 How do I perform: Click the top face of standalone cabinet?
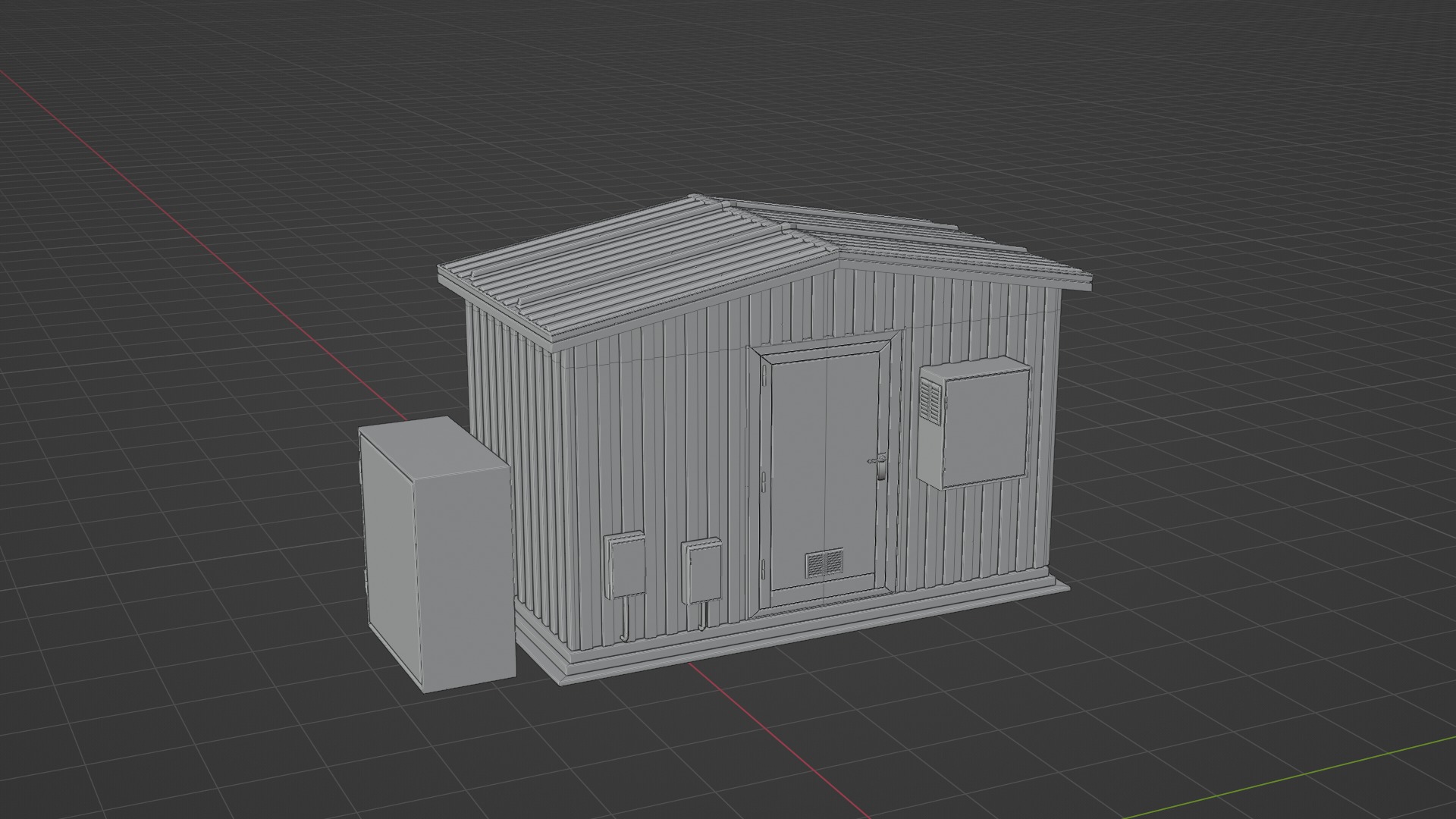432,447
